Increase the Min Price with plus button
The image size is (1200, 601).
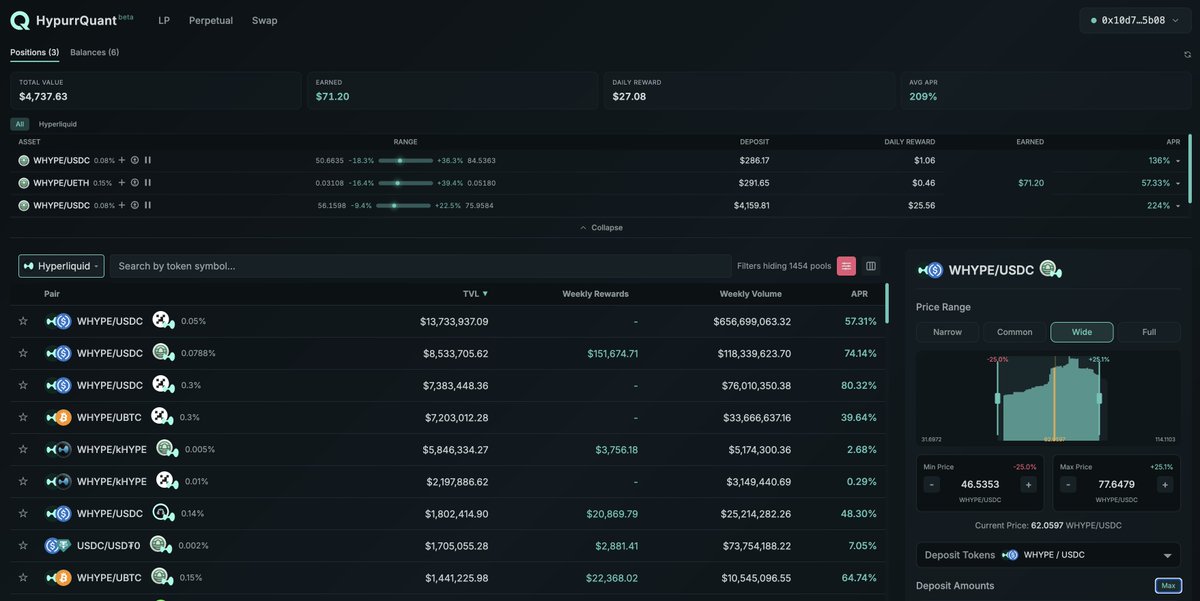[x=1028, y=484]
